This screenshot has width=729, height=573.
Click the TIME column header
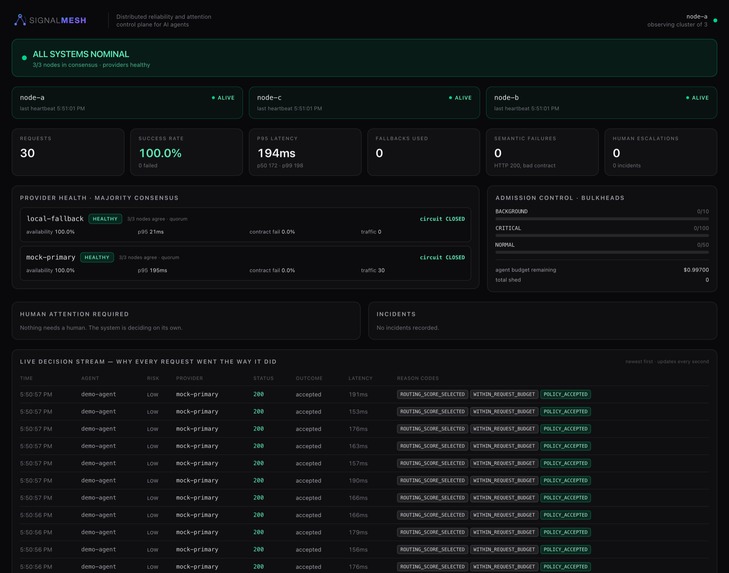click(26, 378)
